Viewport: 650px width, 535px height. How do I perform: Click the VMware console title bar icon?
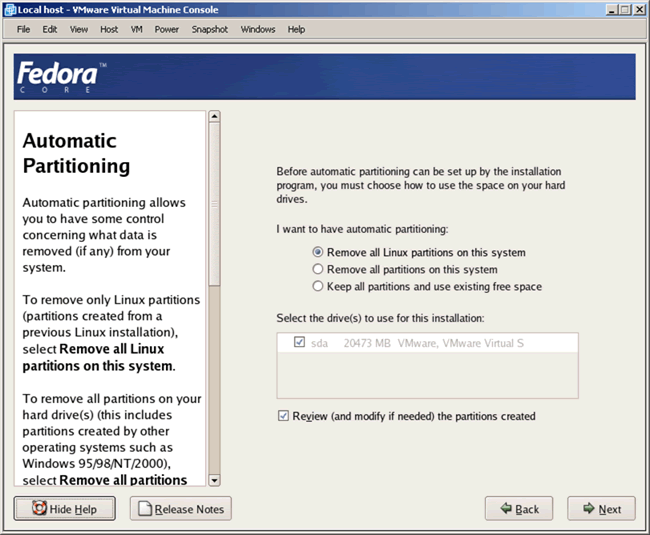[x=9, y=9]
